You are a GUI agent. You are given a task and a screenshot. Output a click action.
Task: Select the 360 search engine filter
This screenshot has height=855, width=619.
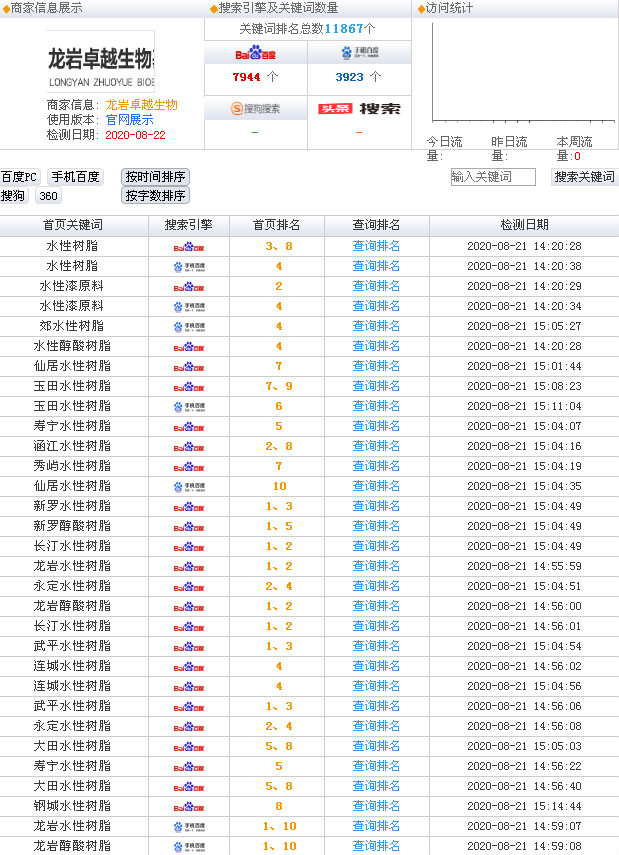click(49, 196)
